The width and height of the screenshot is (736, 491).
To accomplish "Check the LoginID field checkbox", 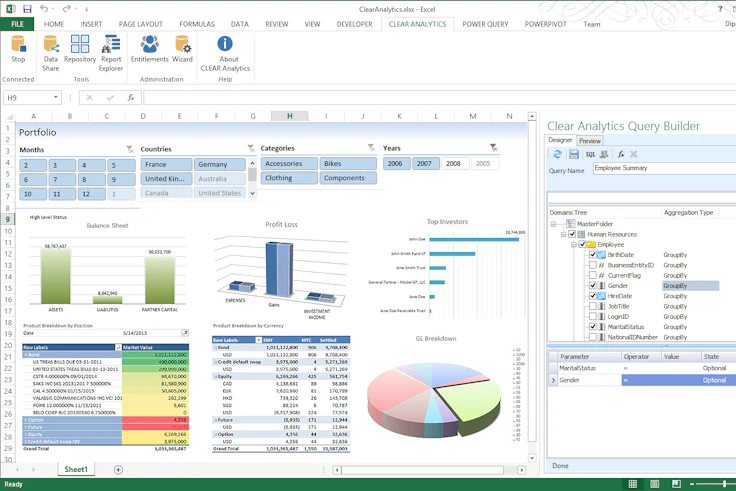I will tap(593, 316).
